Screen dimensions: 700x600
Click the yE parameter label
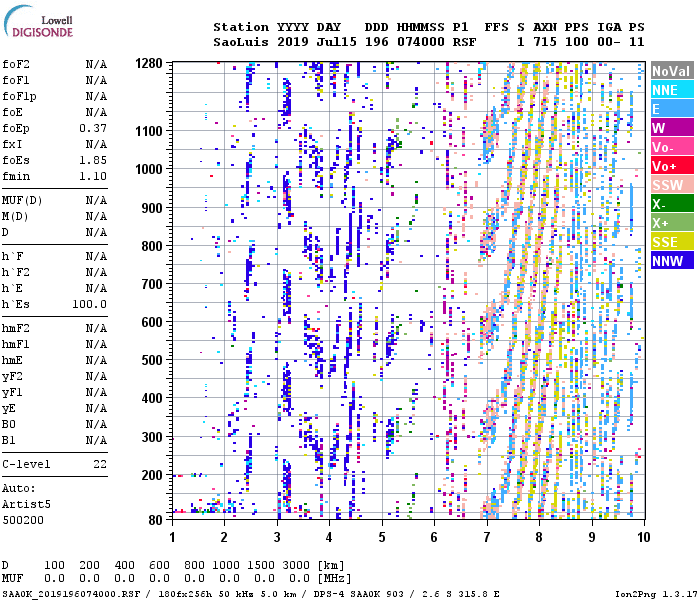9,409
